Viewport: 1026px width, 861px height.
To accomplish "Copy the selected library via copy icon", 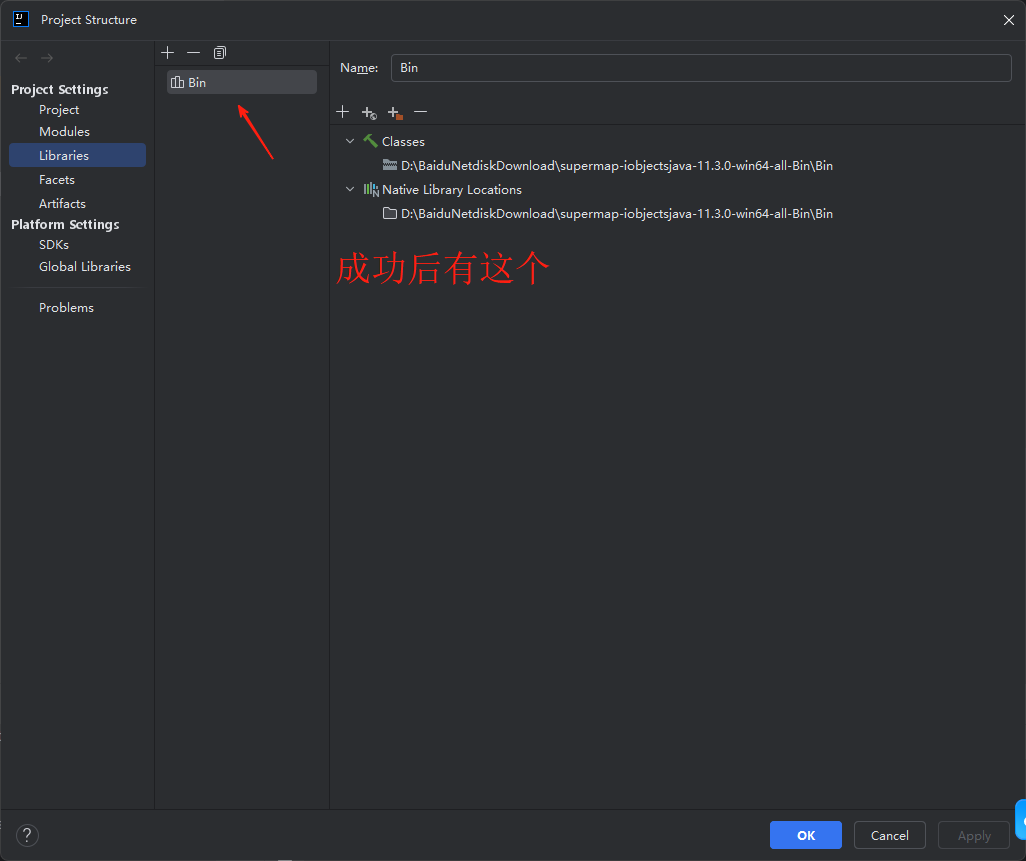I will pyautogui.click(x=219, y=52).
